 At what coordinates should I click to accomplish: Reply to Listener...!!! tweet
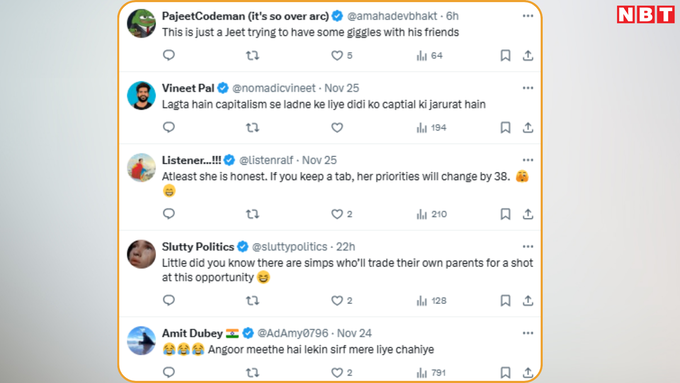(169, 214)
